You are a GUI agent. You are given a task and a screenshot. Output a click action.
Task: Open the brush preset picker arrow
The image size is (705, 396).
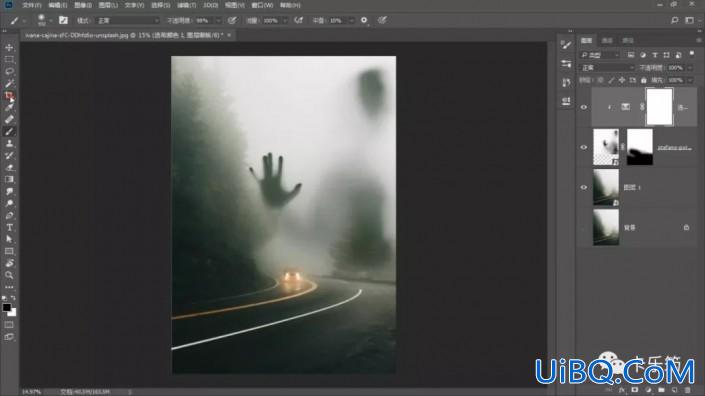(51, 20)
